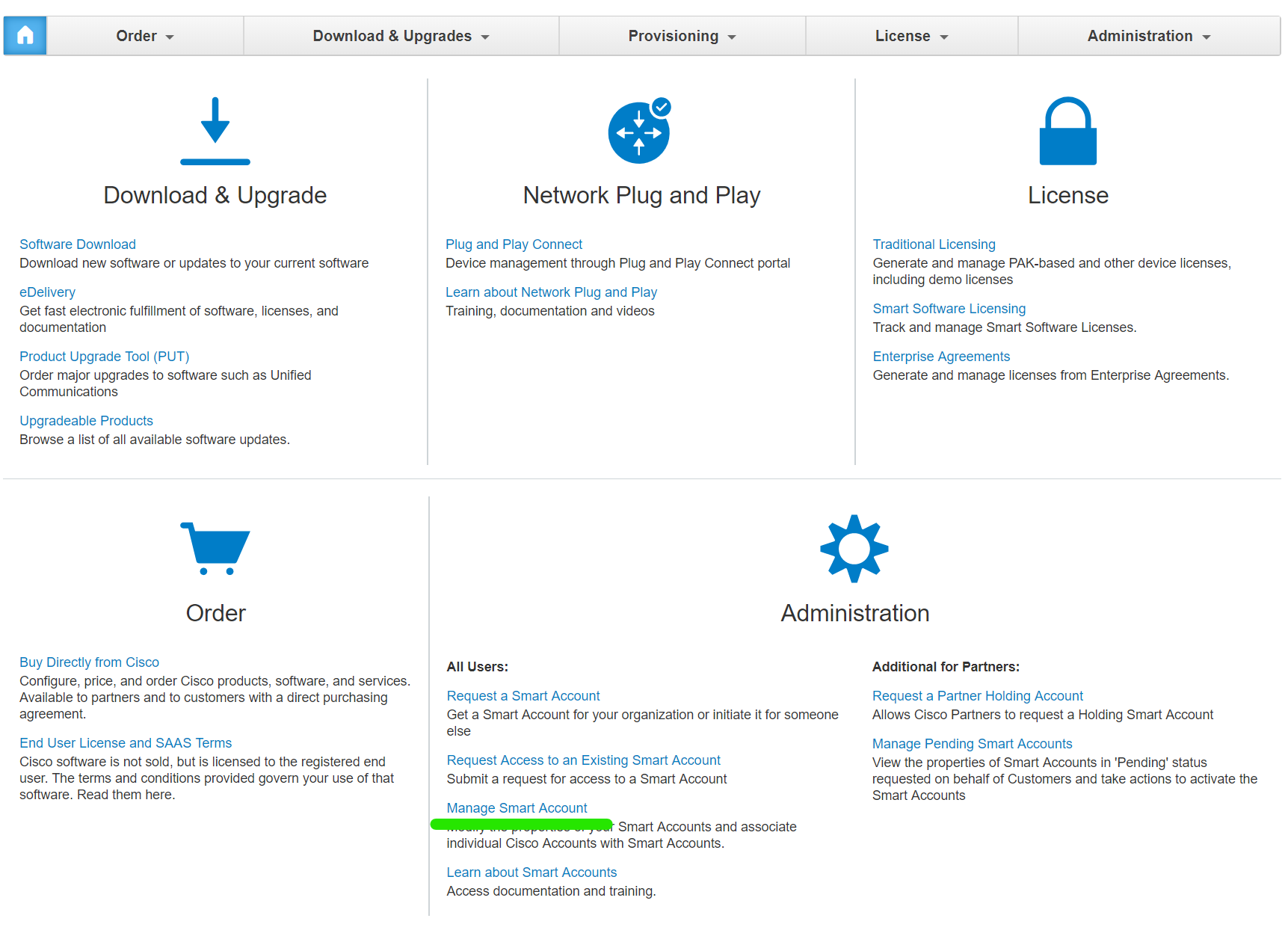Click Request a Smart Account link

point(523,696)
